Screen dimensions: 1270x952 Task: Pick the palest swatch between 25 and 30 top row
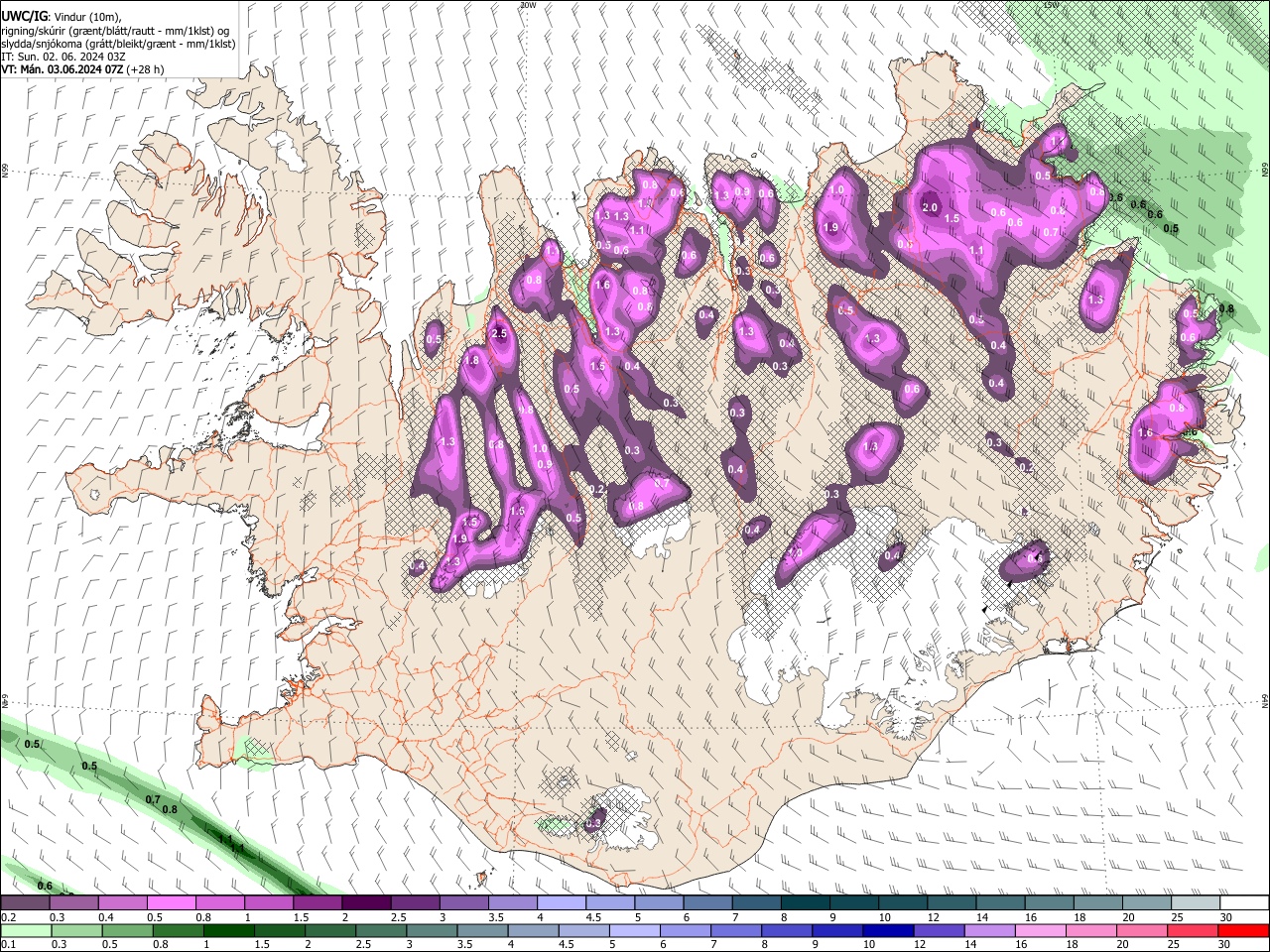pyautogui.click(x=1195, y=903)
